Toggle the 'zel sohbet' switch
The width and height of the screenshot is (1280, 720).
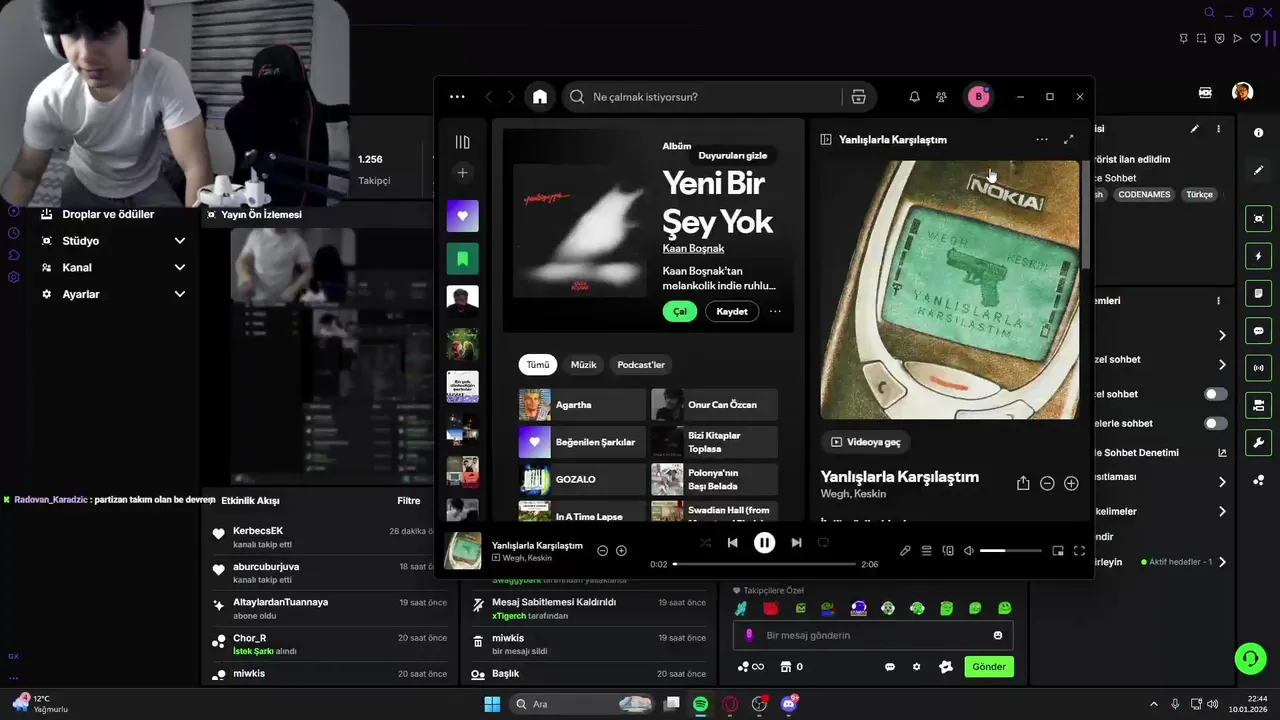click(x=1215, y=394)
